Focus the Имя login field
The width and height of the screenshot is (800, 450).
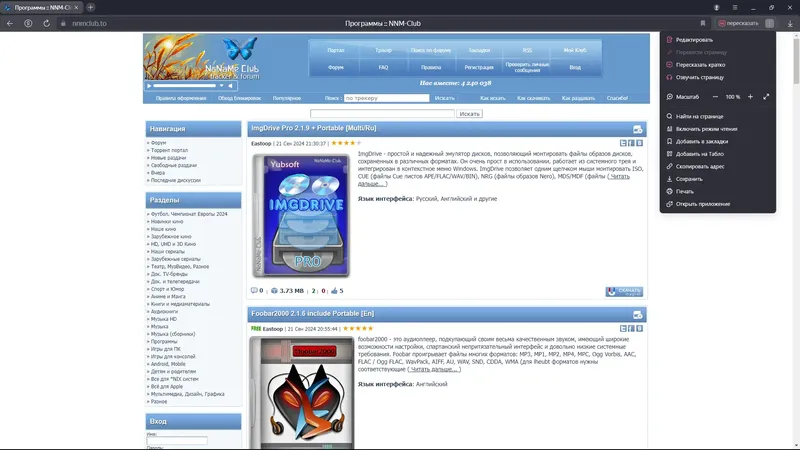177,440
